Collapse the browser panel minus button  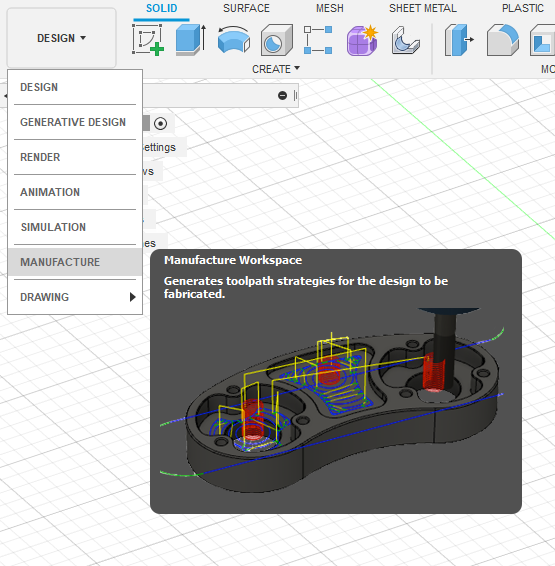(283, 96)
